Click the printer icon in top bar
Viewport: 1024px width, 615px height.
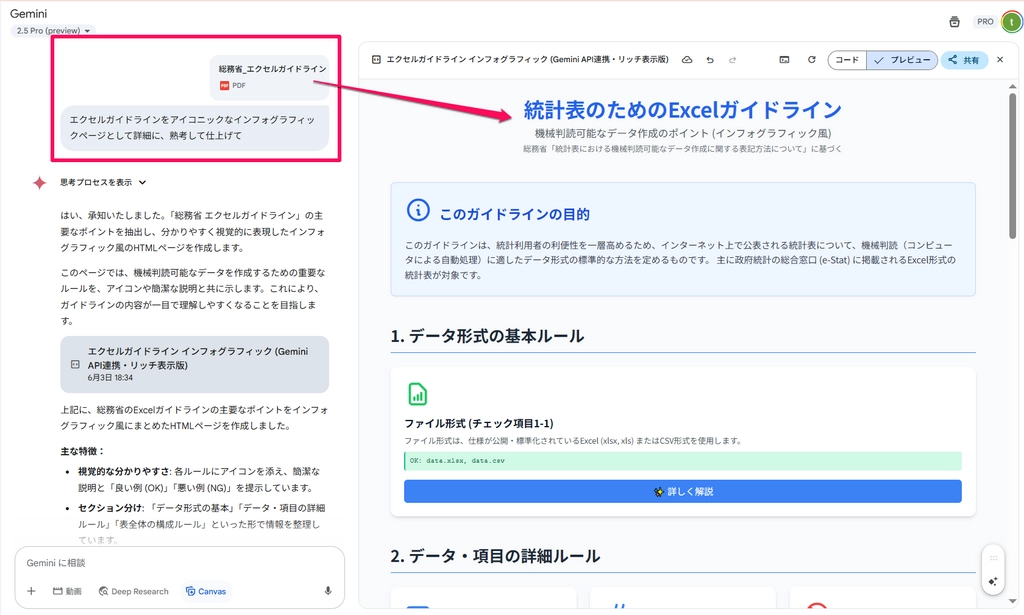(x=954, y=22)
